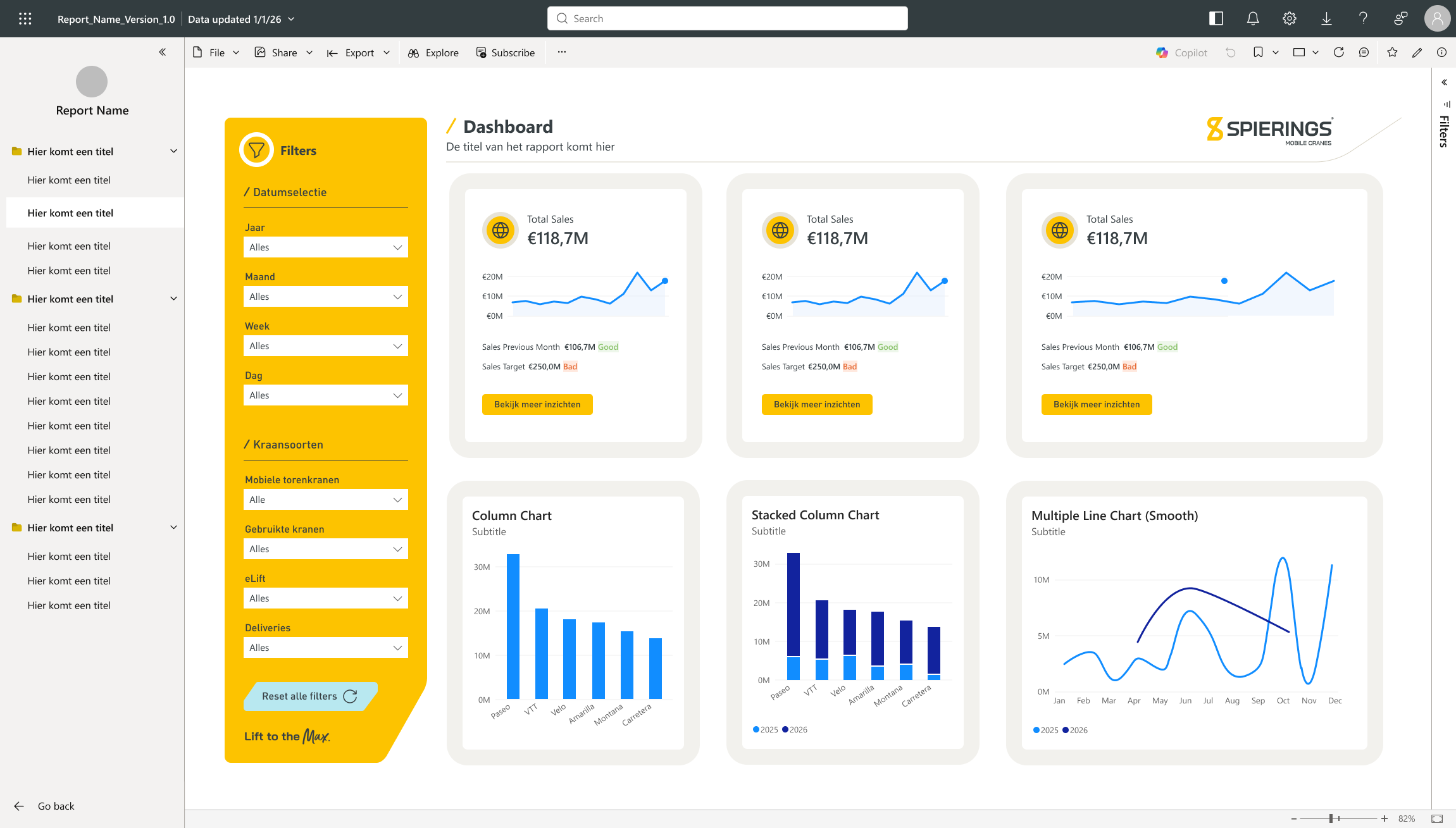Click the zoom slider in the status bar
Screen dimensions: 1456x828
tap(1339, 819)
